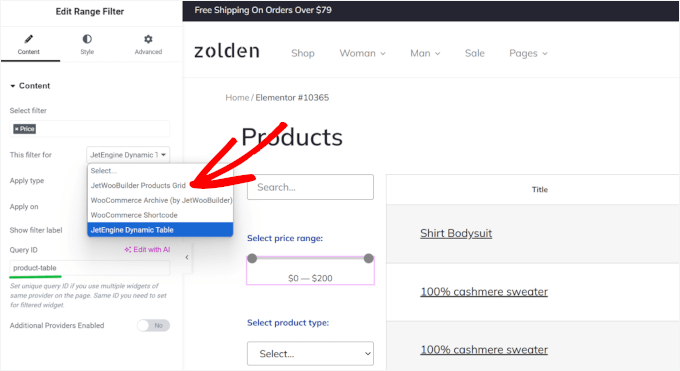Expand the Woman navigation menu
This screenshot has width=680, height=371.
point(362,53)
